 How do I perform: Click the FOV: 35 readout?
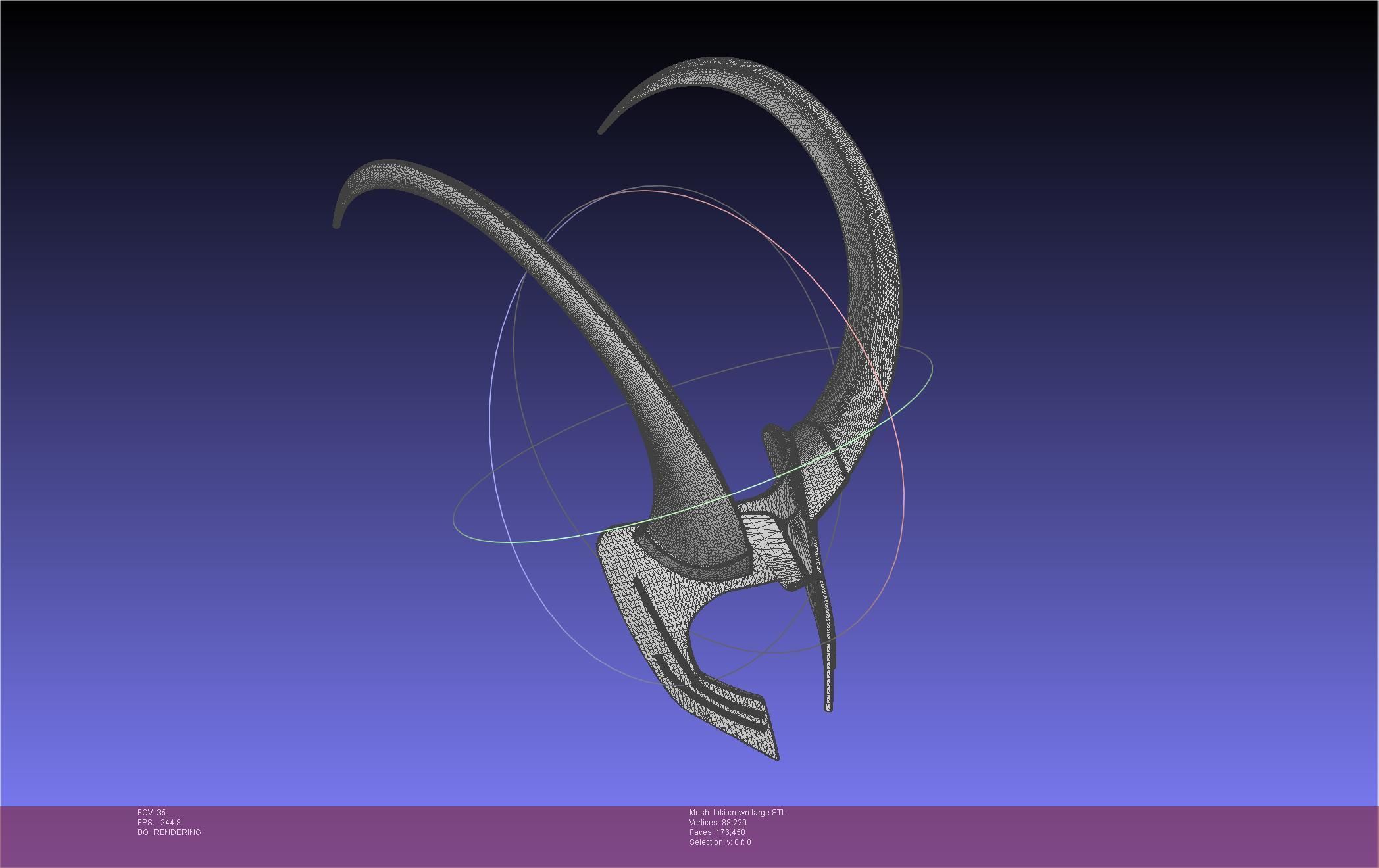(151, 813)
